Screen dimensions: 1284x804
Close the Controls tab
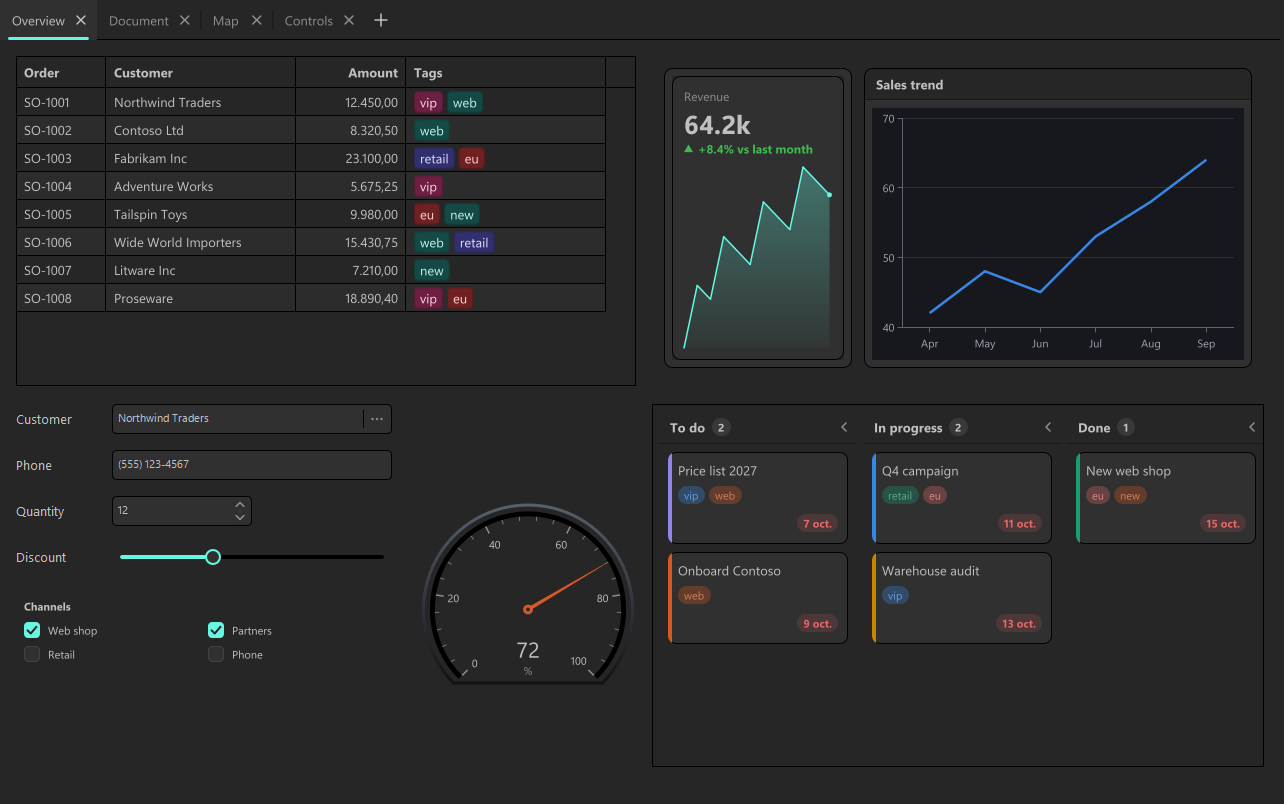(349, 20)
